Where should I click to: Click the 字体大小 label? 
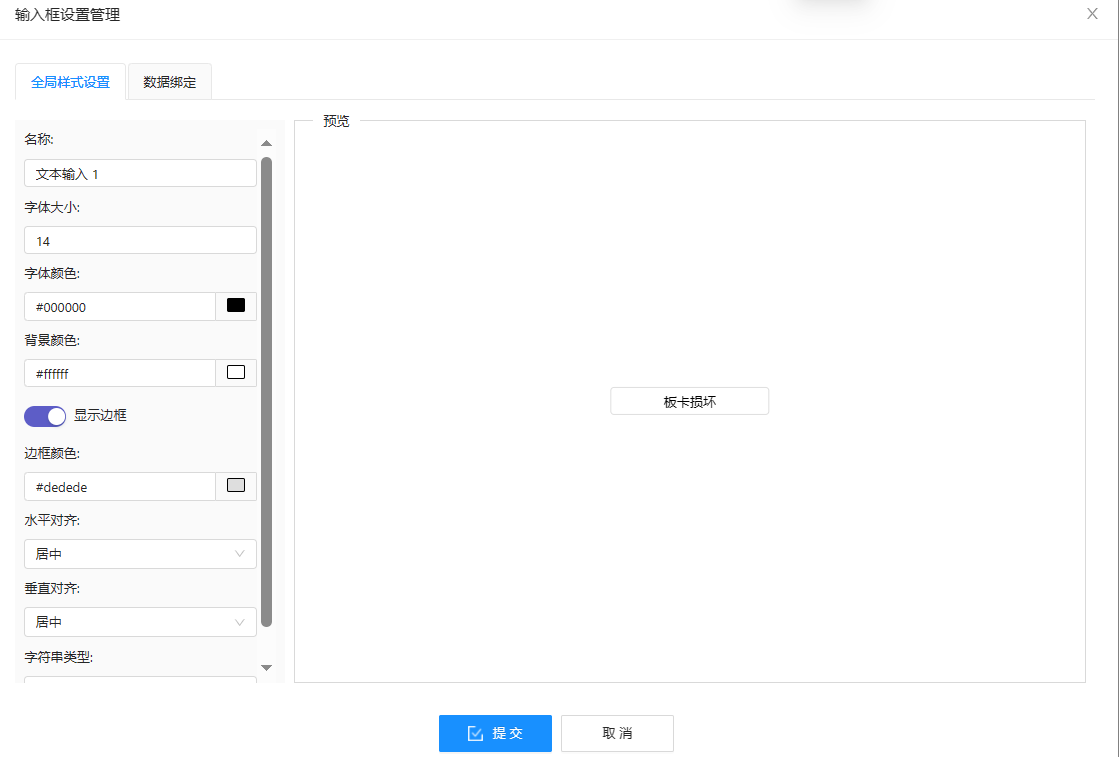click(52, 208)
